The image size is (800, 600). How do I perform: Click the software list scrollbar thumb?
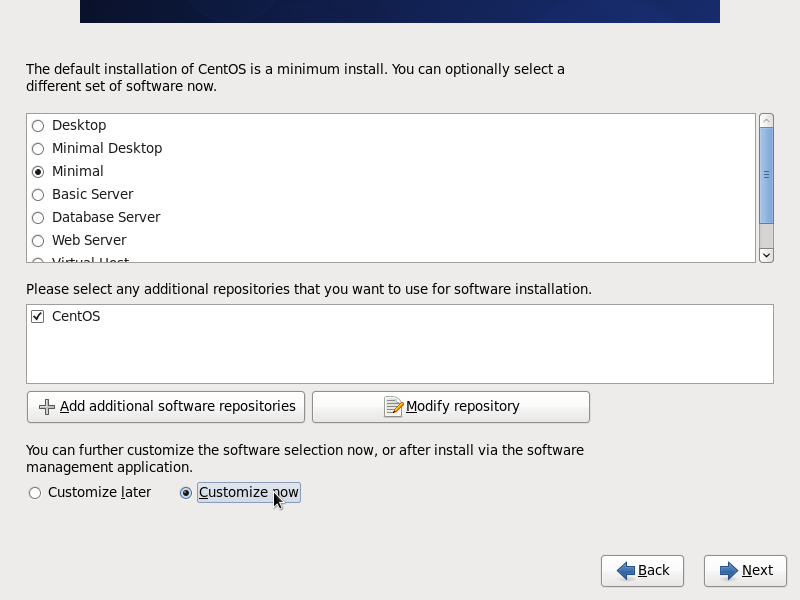[x=766, y=176]
